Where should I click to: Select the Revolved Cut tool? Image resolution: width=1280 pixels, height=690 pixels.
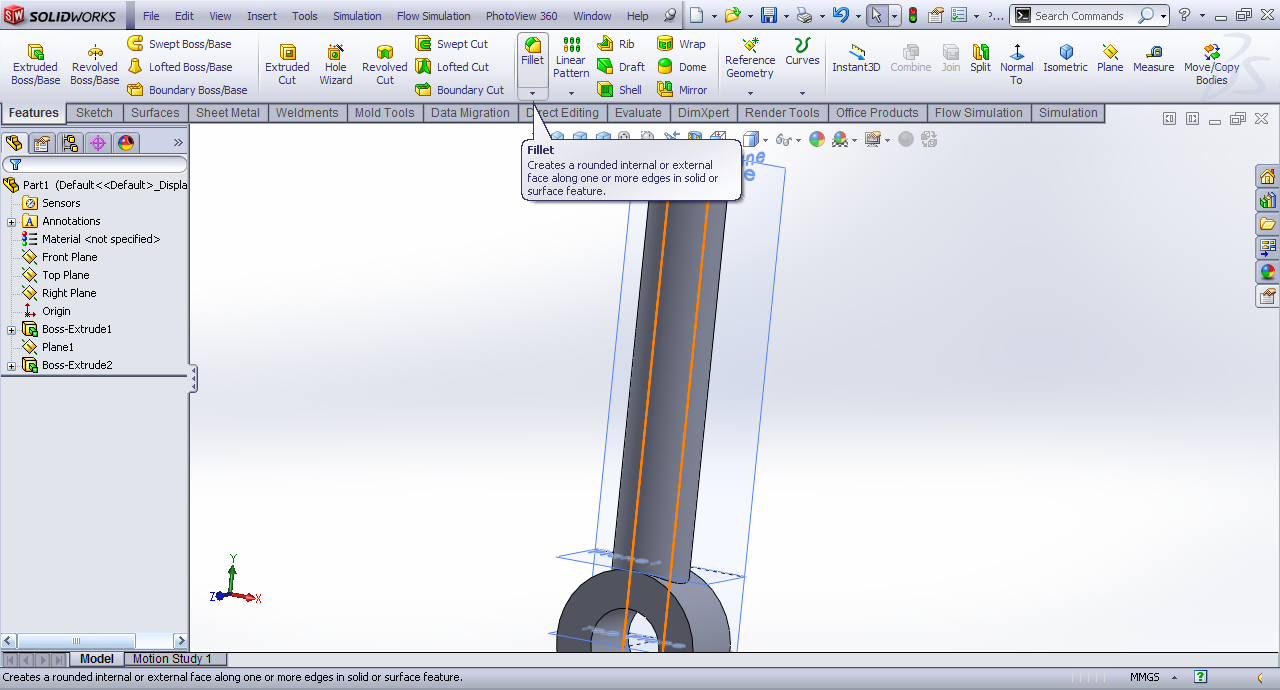(385, 64)
